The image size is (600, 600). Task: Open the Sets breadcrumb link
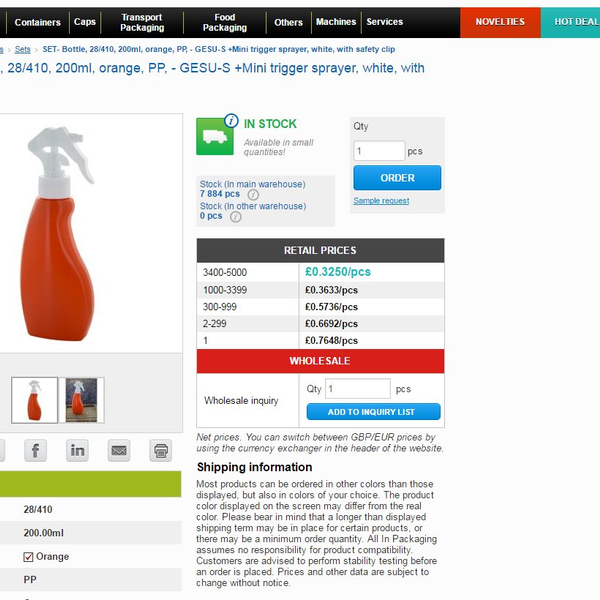(23, 49)
